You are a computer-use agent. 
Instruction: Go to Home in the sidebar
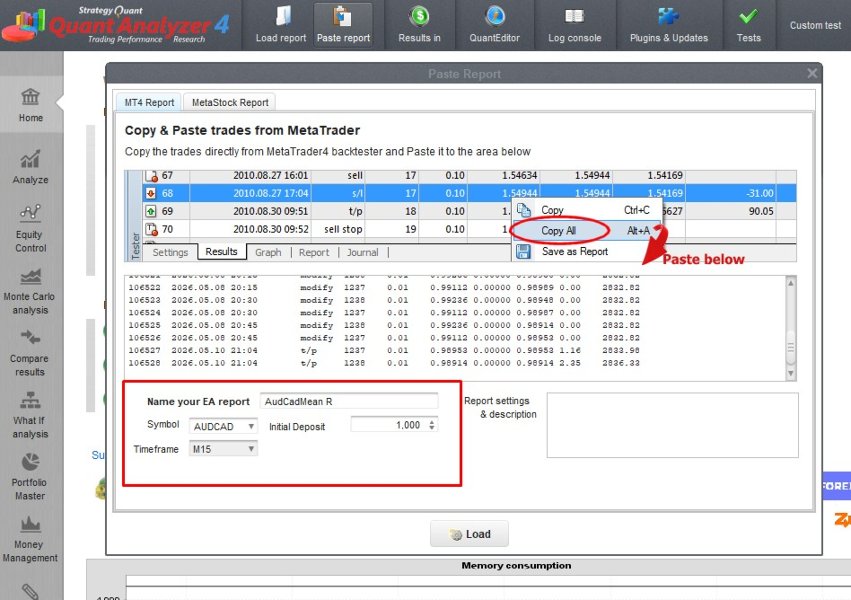click(x=30, y=105)
